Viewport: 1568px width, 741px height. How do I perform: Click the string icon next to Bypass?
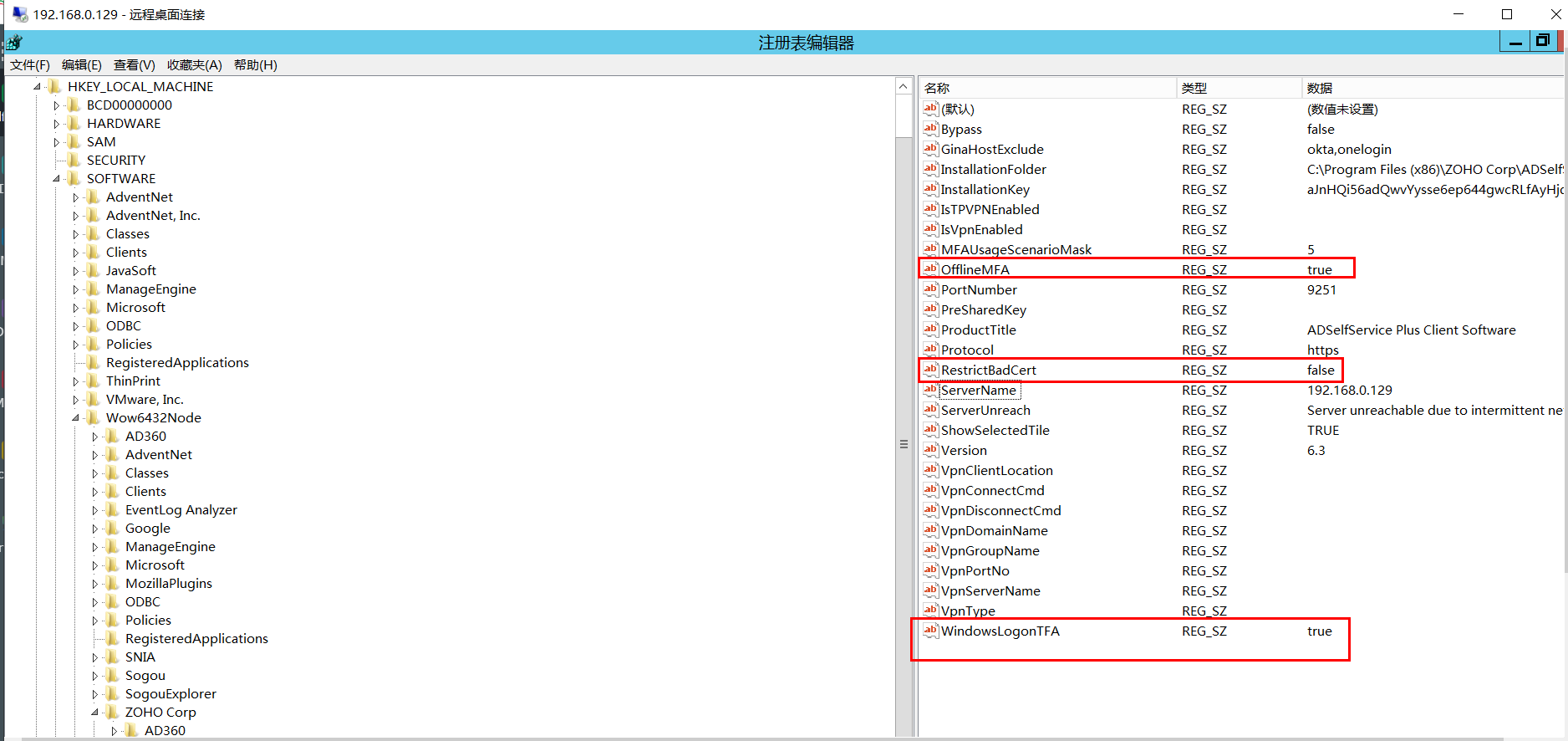930,129
